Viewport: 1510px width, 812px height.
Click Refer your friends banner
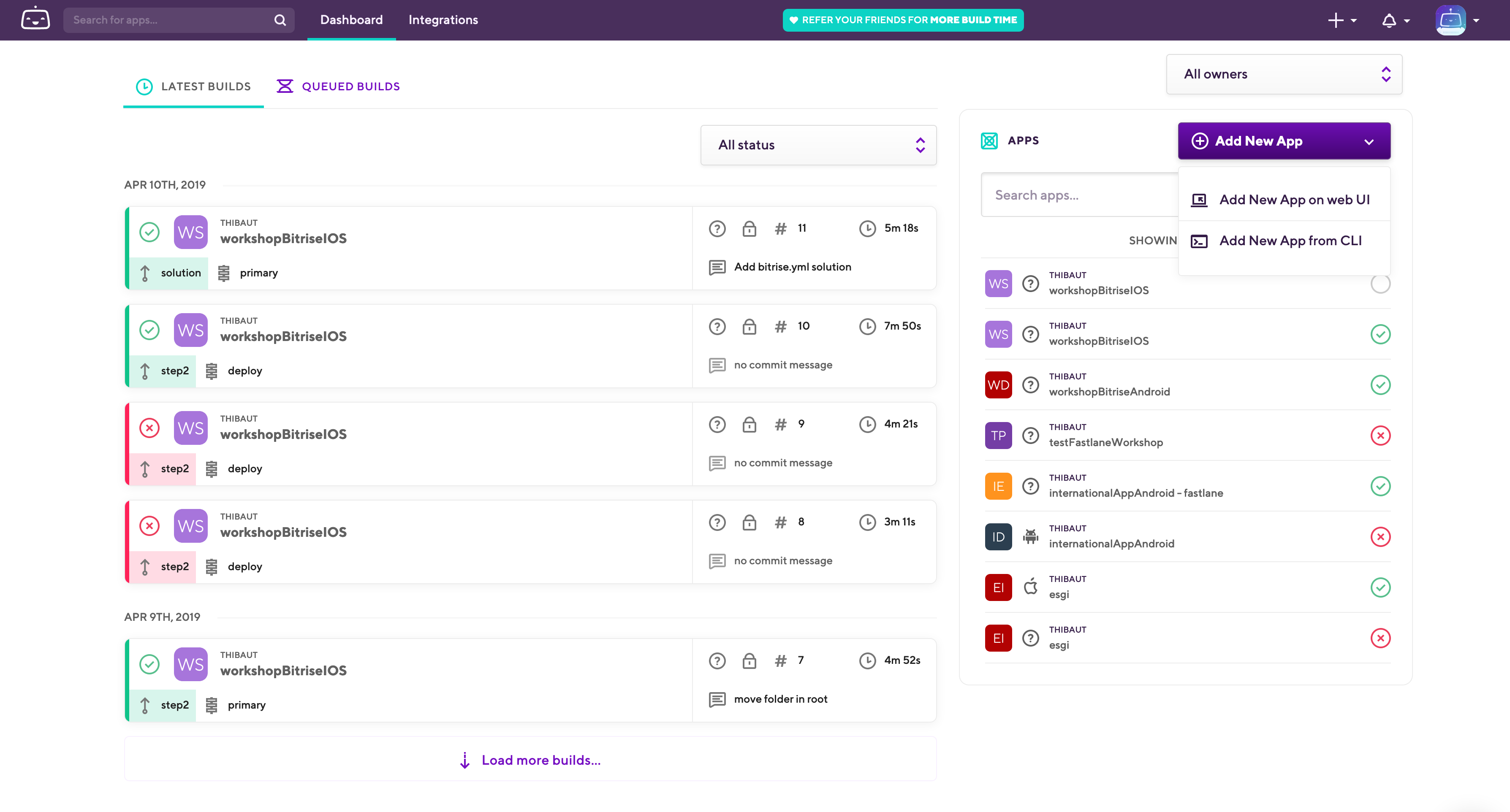903,20
